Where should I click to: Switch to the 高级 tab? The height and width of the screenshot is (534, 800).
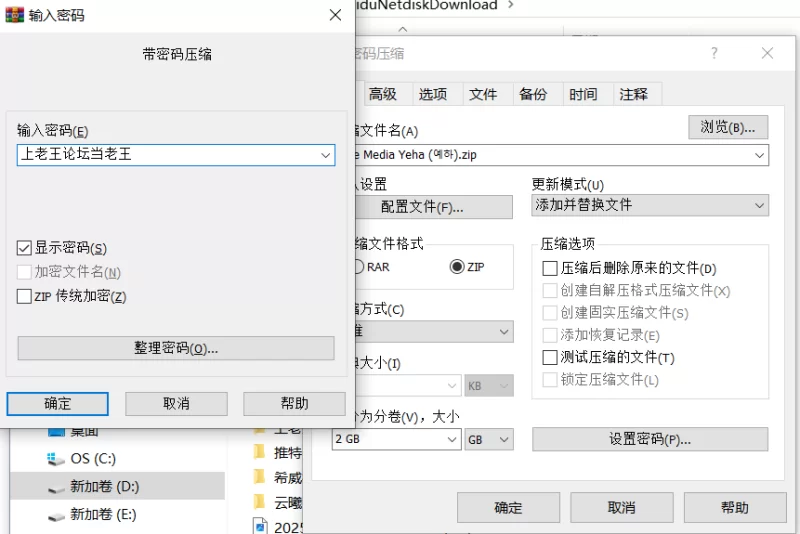click(383, 94)
